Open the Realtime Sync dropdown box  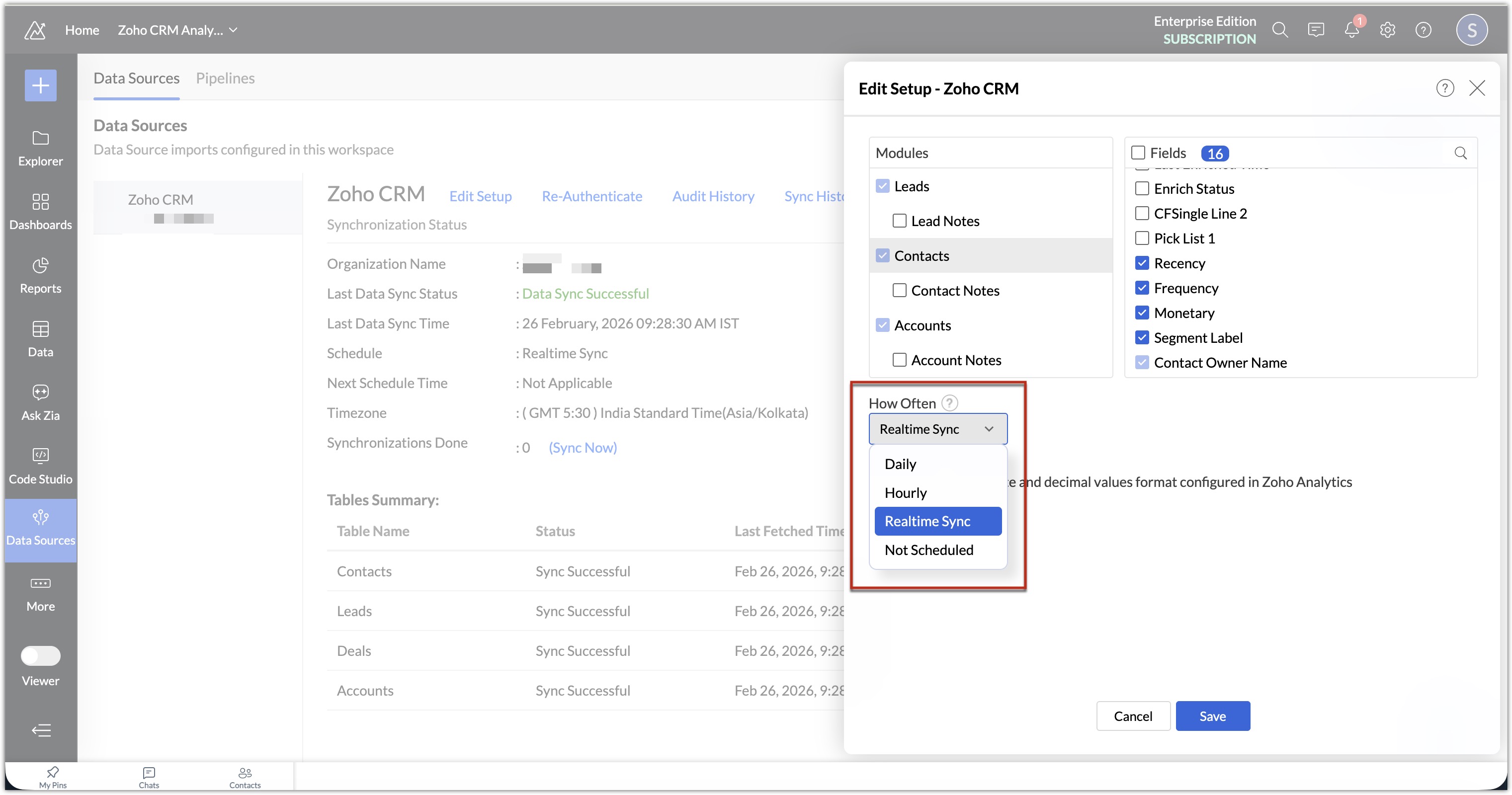[937, 429]
